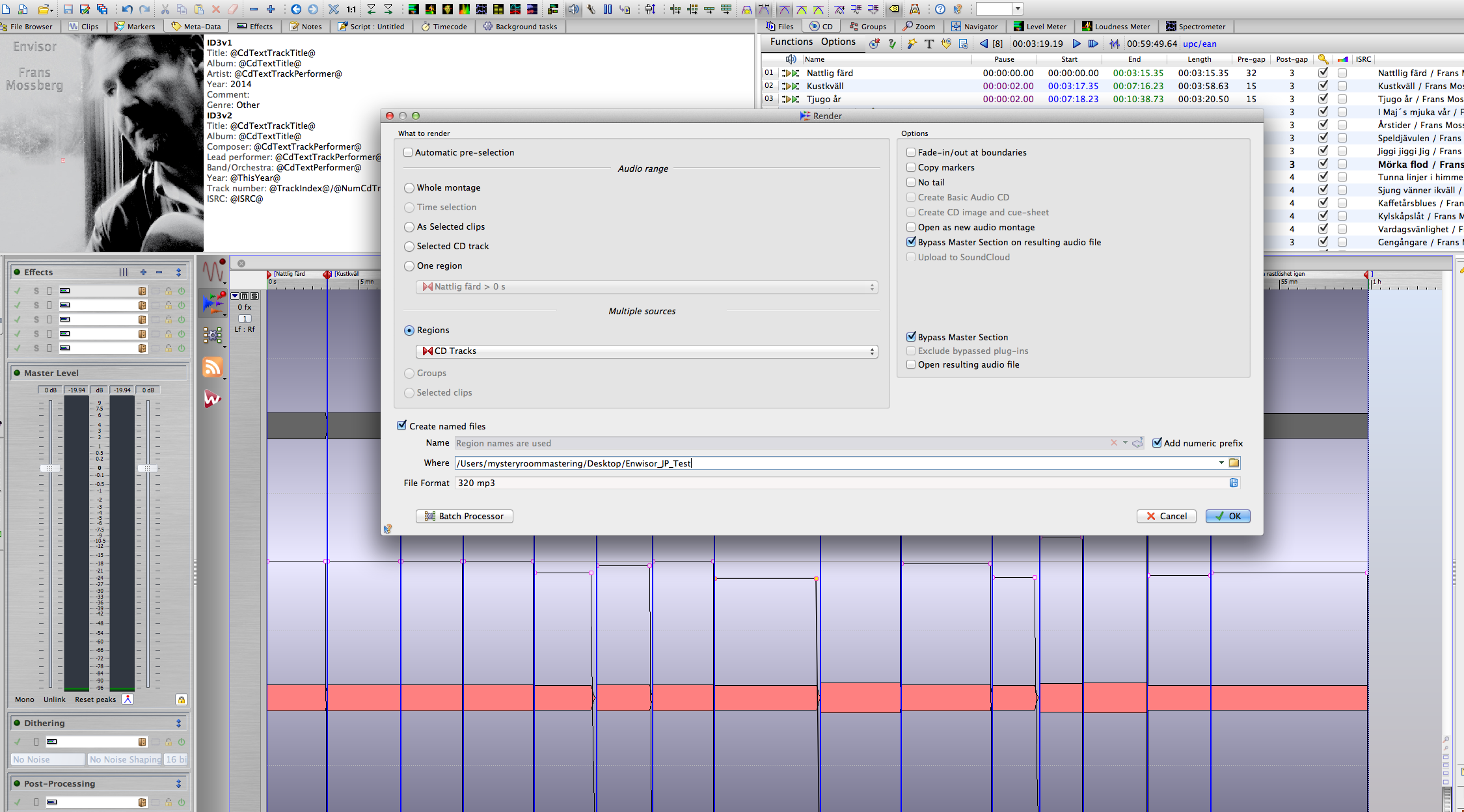Click the Undo arrow in toolbar
Viewport: 1464px width, 812px height.
tap(127, 9)
